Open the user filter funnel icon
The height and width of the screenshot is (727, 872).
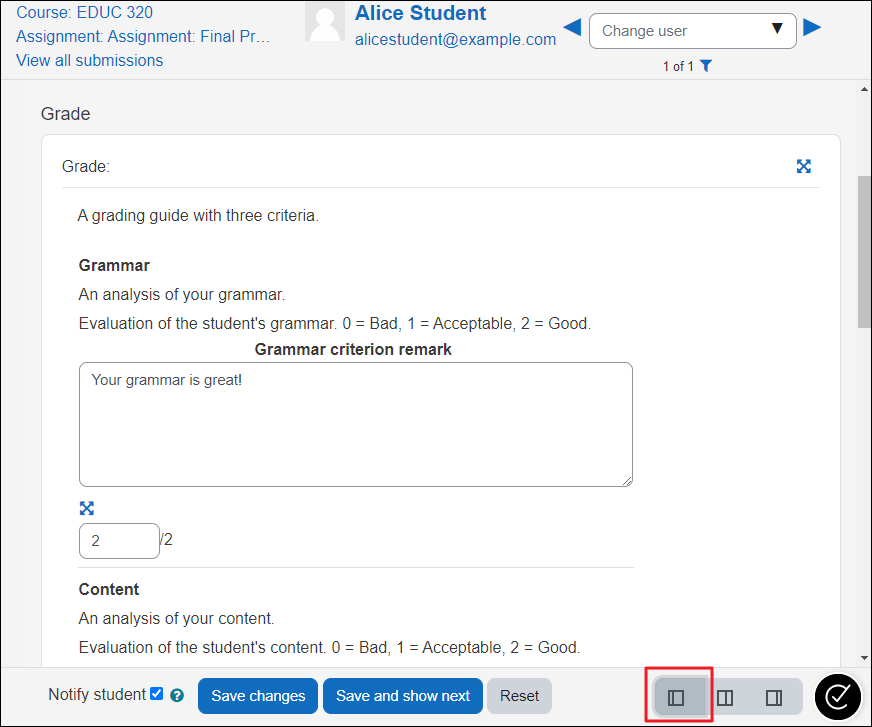coord(706,66)
